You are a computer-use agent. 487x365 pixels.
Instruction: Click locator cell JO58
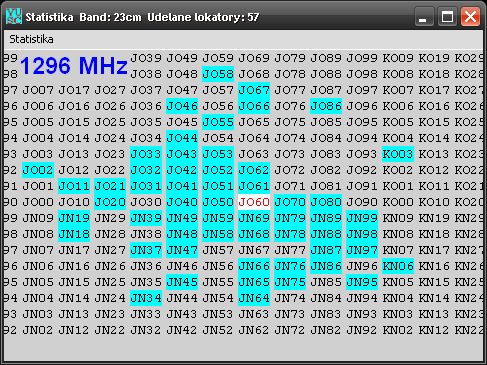[218, 74]
